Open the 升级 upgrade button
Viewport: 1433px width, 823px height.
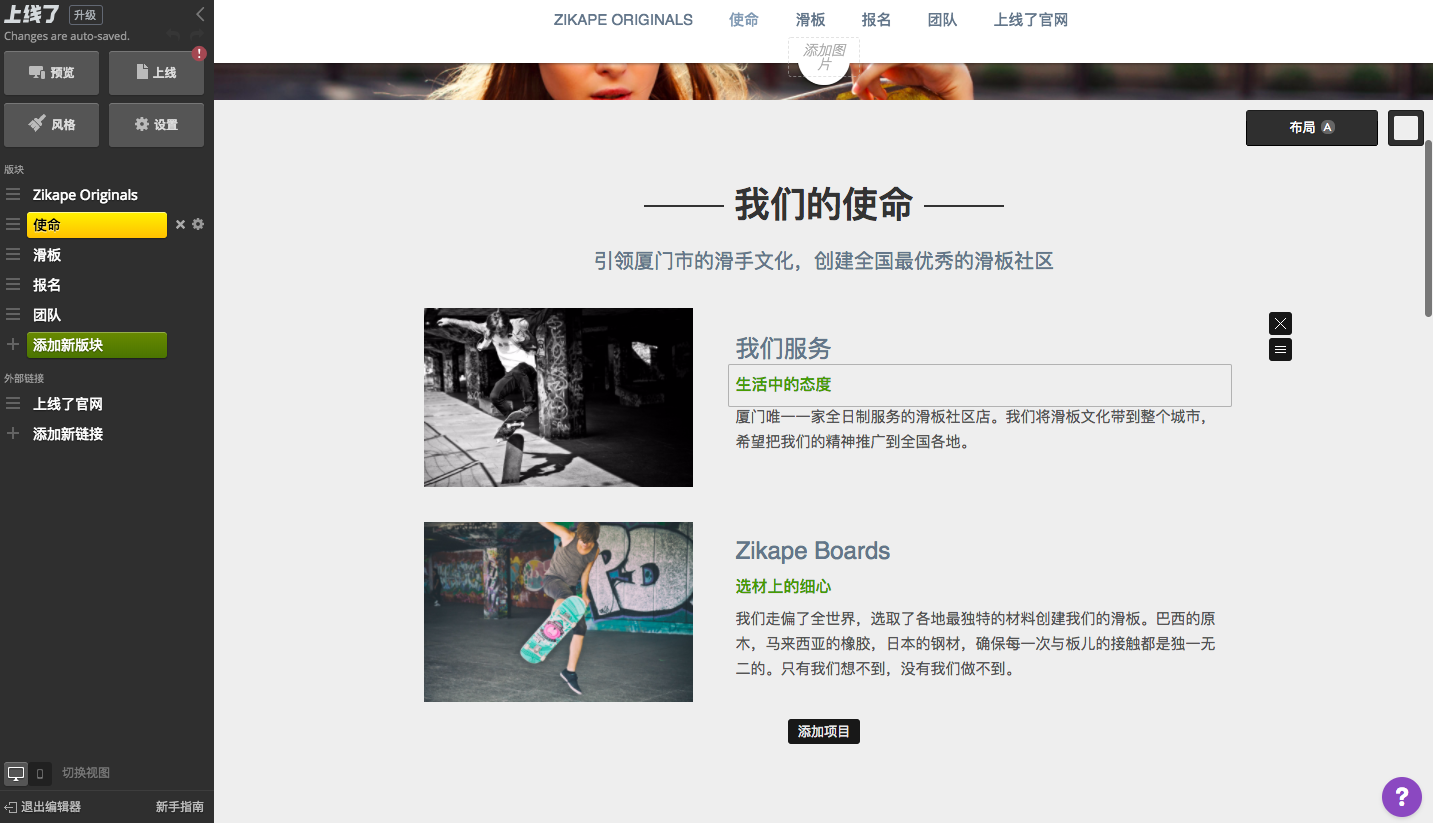(x=86, y=15)
